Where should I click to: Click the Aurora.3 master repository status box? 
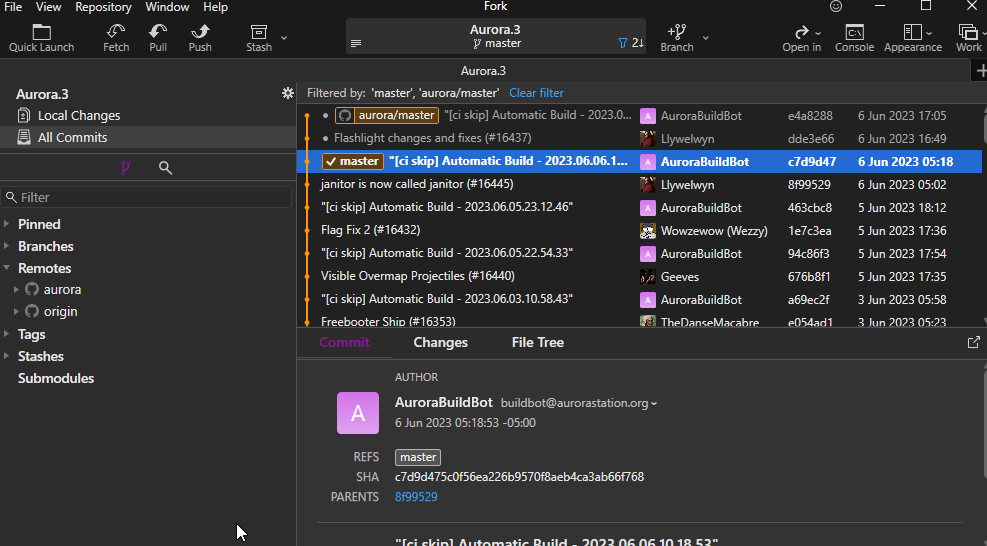pyautogui.click(x=496, y=36)
